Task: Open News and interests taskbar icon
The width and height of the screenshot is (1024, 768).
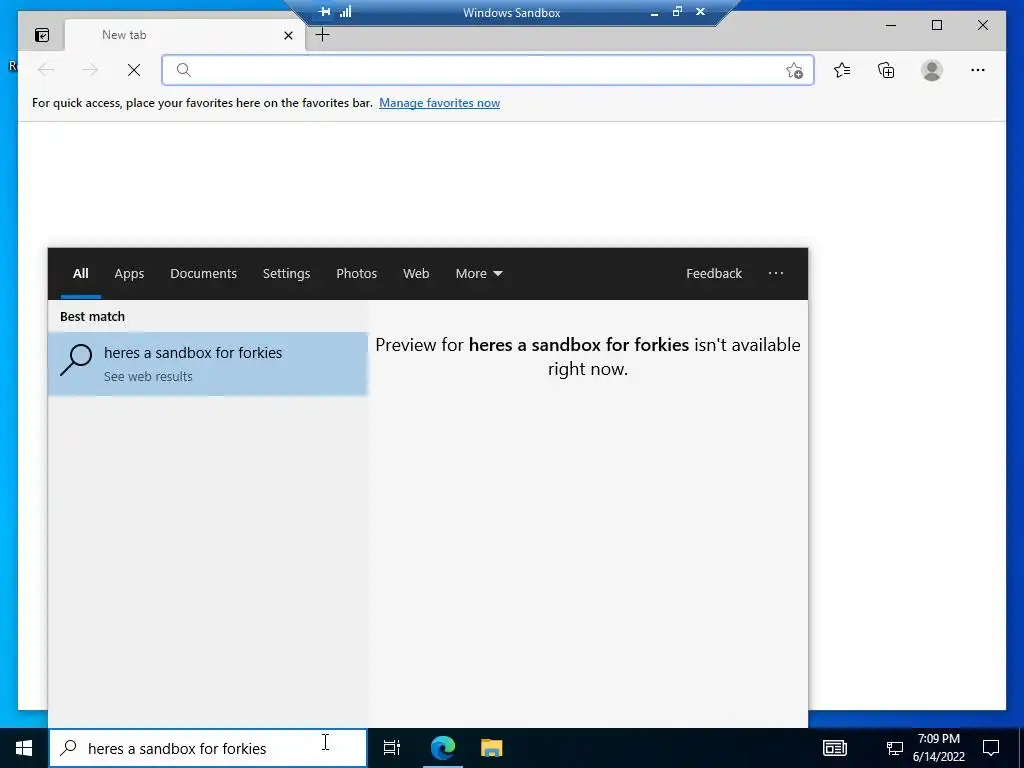Action: 835,748
